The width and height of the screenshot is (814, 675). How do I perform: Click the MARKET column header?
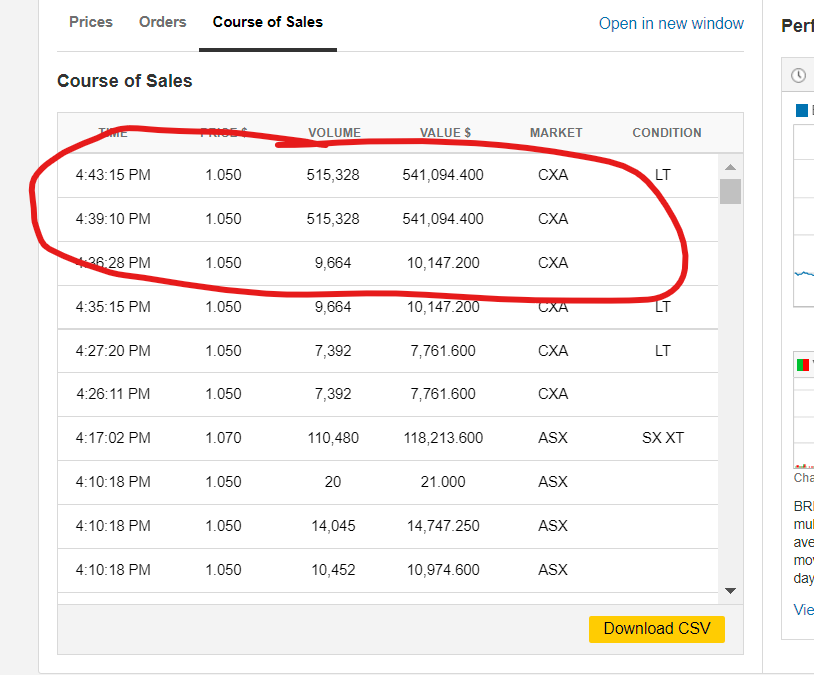(556, 132)
